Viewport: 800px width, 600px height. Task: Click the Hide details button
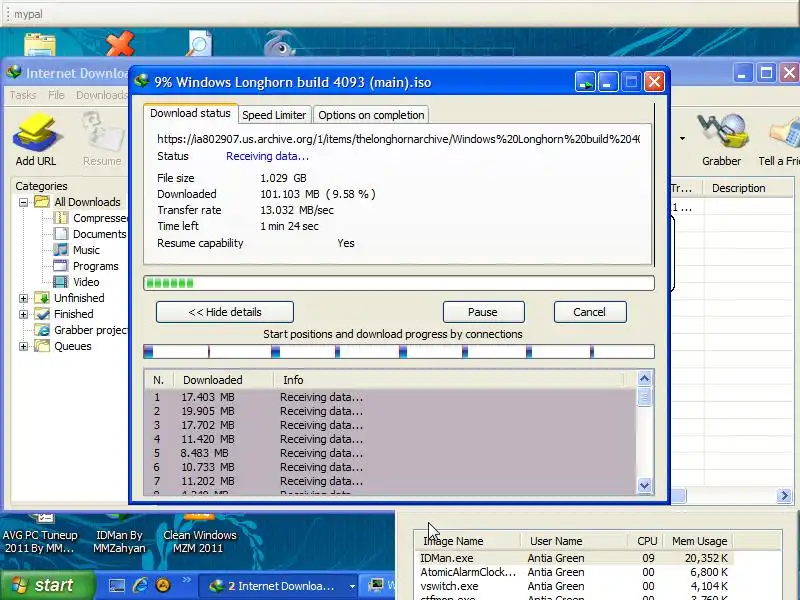(x=225, y=312)
